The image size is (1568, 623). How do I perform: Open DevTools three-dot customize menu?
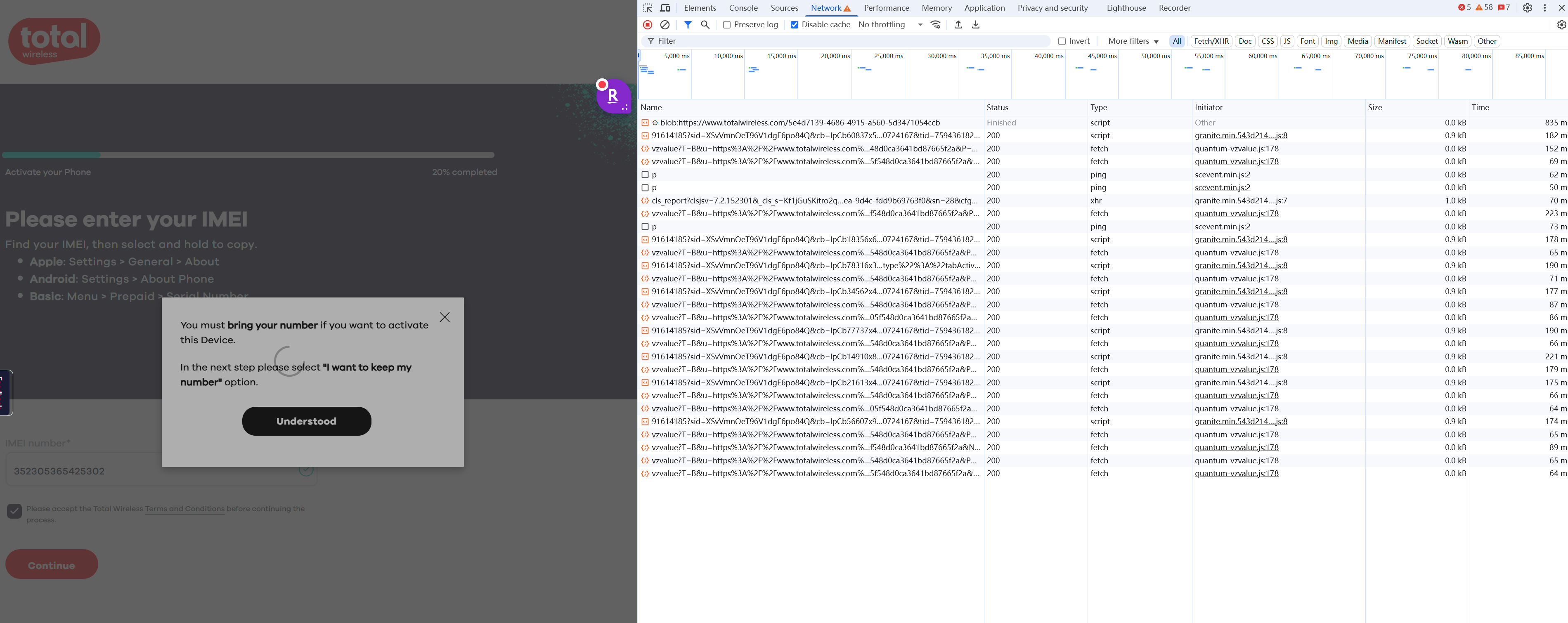[x=1545, y=8]
